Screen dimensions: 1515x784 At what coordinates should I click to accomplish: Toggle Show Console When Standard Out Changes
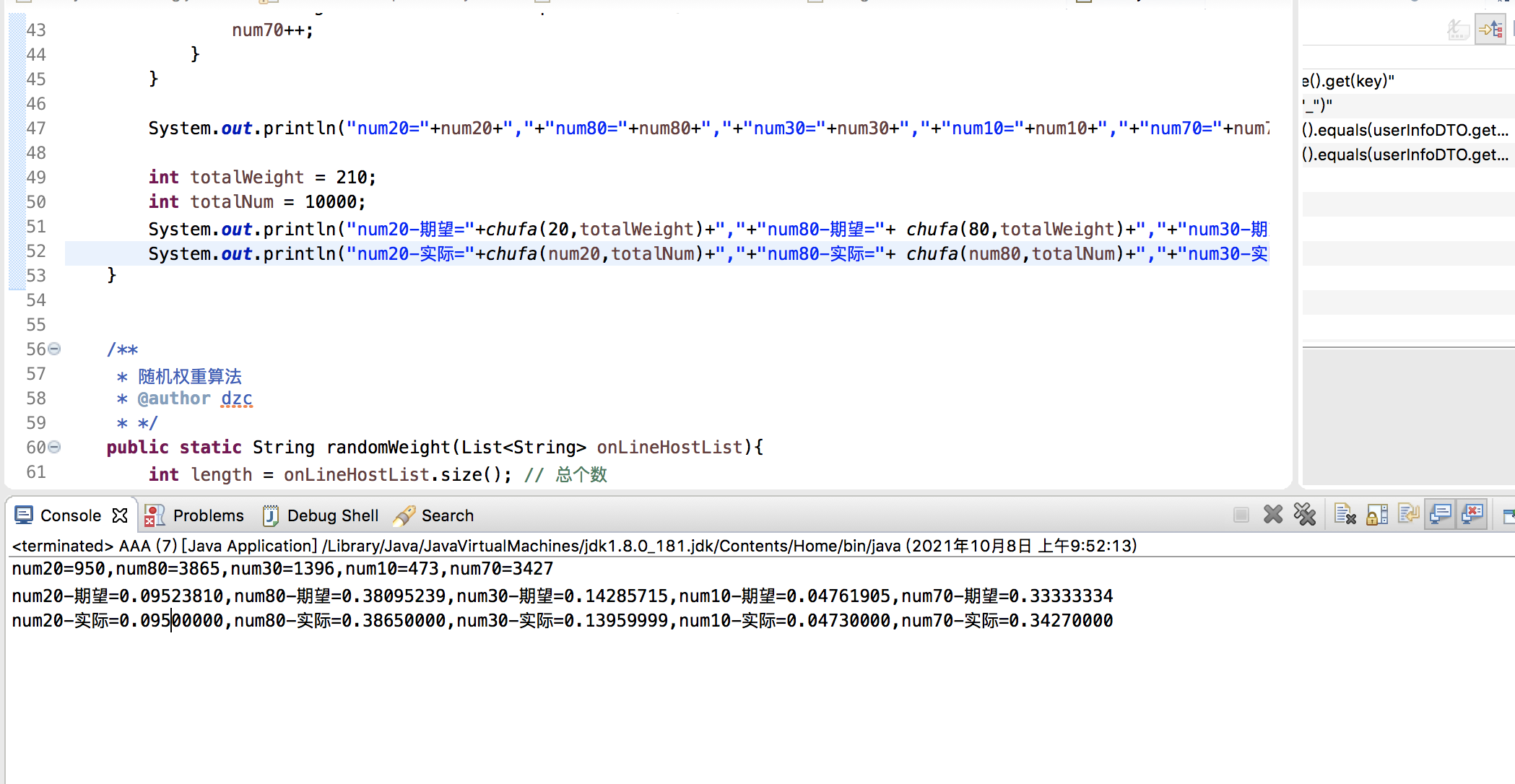[x=1440, y=515]
